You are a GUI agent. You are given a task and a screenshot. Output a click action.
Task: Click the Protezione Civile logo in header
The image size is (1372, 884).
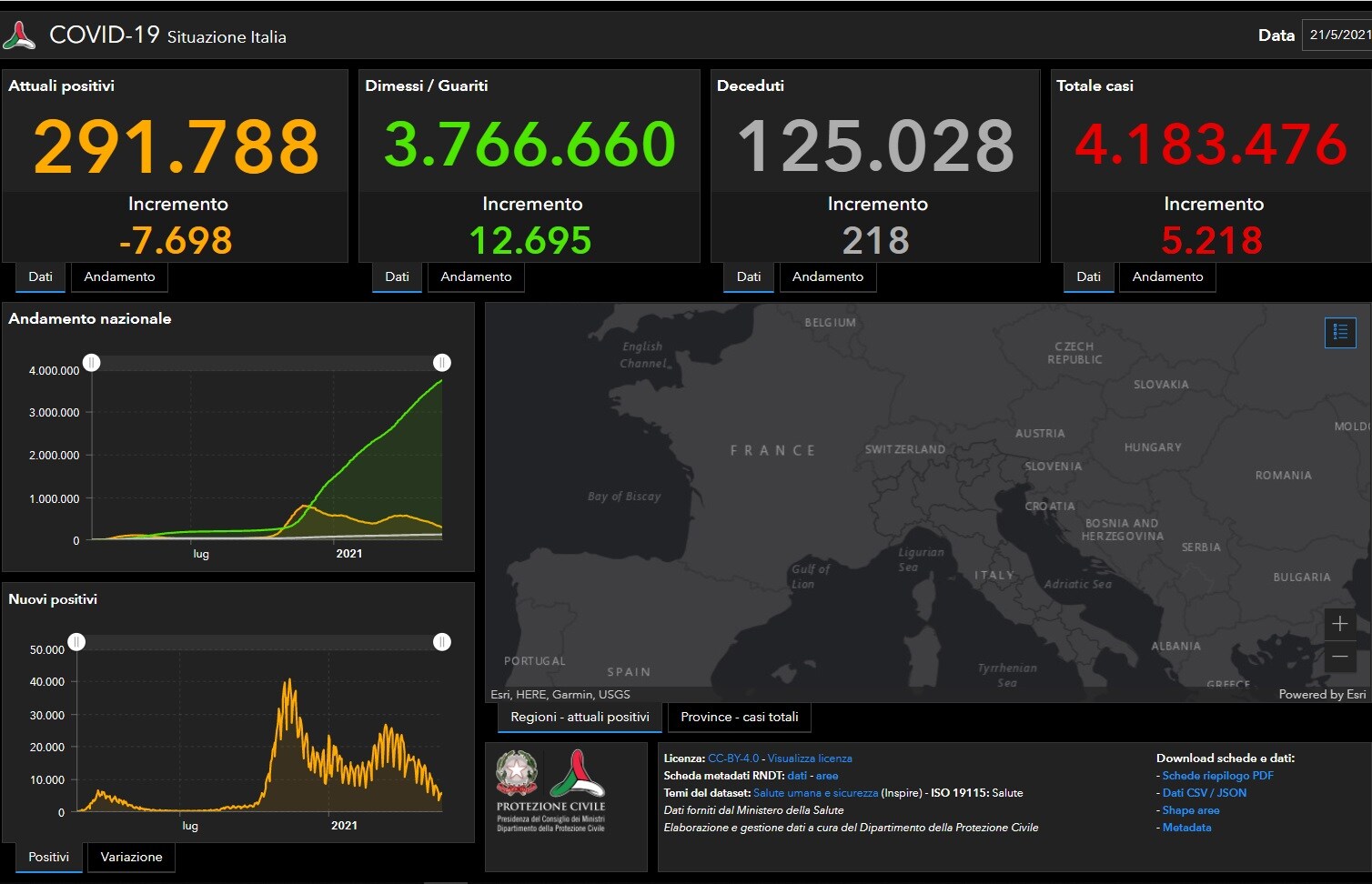pos(20,36)
